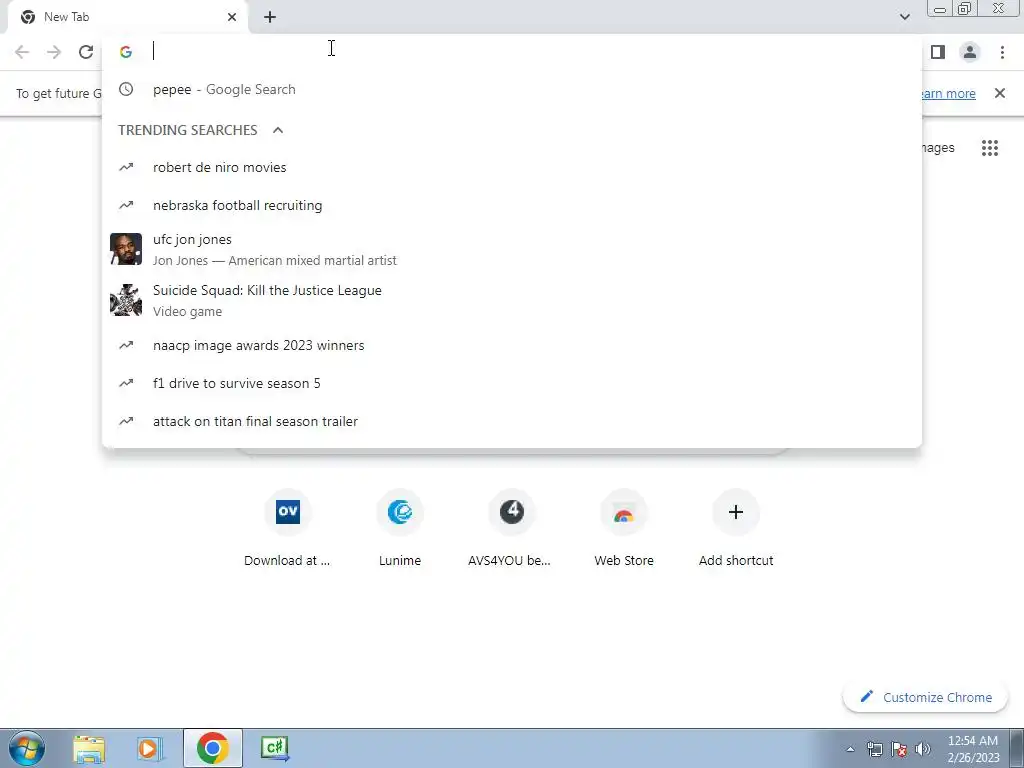Open the C# application in taskbar
The image size is (1024, 768).
tap(274, 748)
